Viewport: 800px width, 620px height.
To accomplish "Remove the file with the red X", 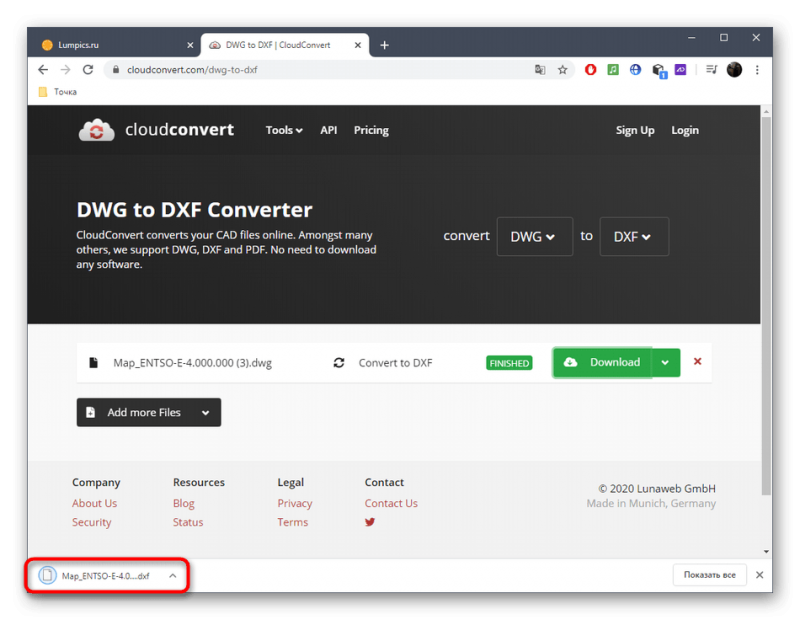I will [x=697, y=361].
